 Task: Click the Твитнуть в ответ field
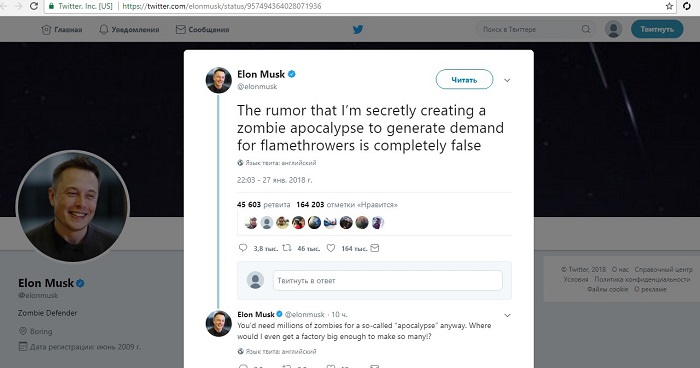click(x=388, y=280)
